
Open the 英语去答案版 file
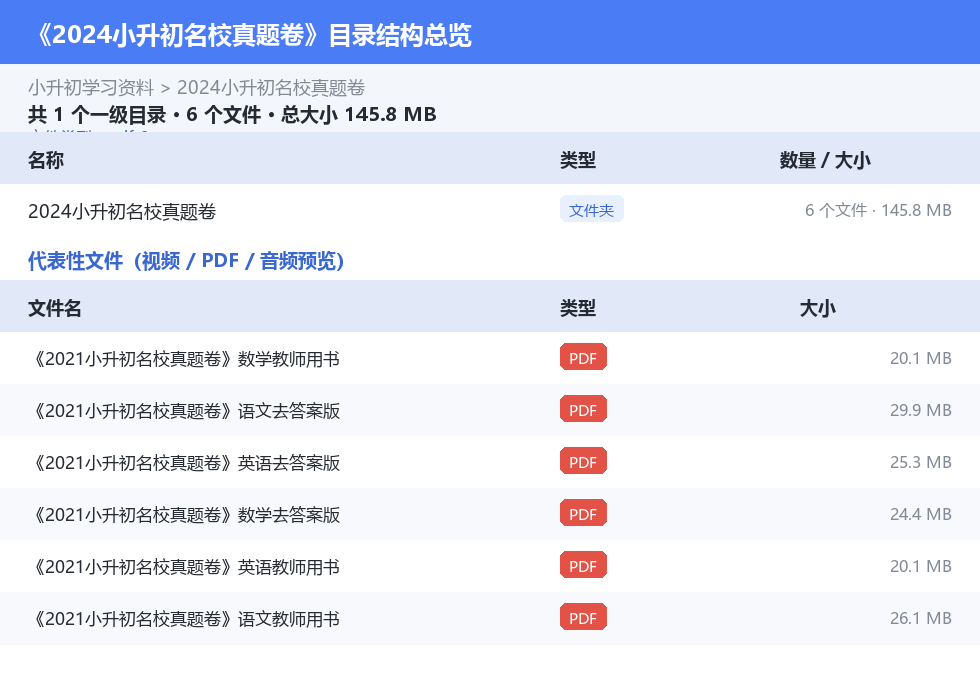[184, 462]
